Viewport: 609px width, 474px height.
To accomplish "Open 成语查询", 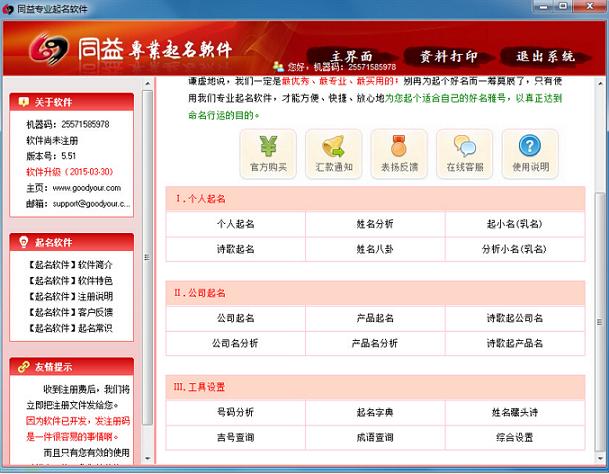I will click(x=375, y=437).
